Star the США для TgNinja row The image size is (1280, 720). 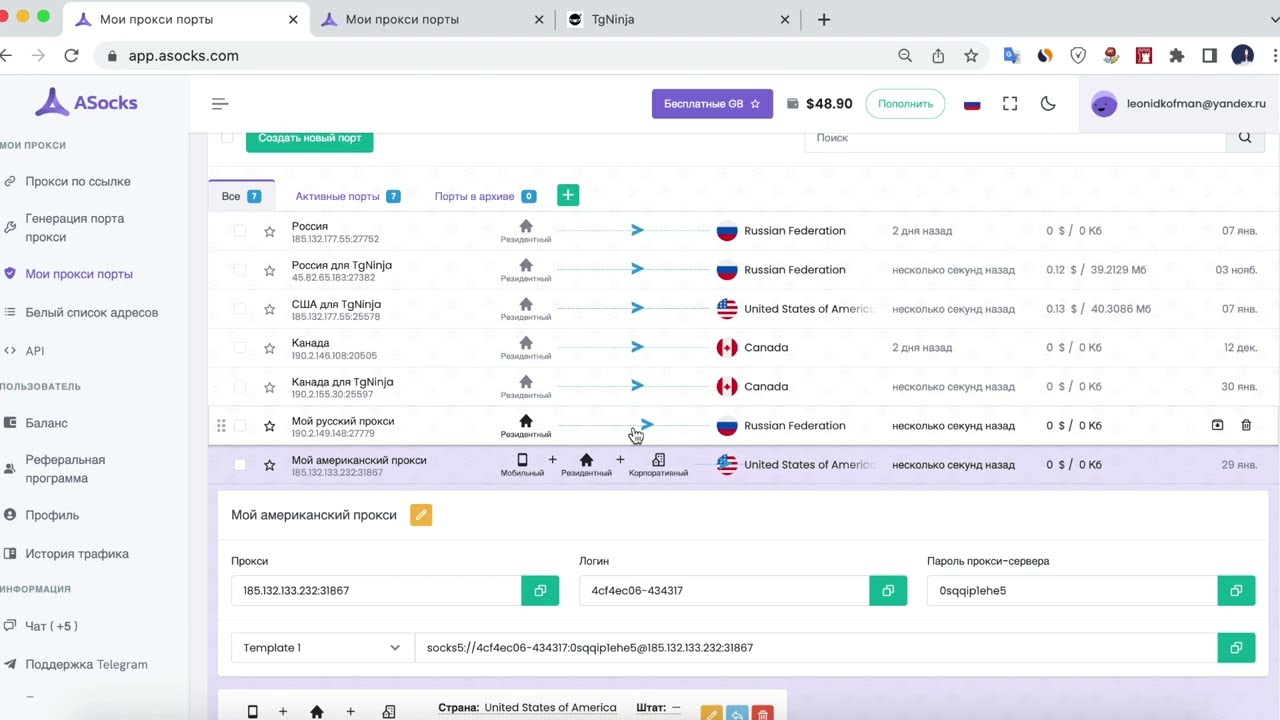pyautogui.click(x=269, y=309)
